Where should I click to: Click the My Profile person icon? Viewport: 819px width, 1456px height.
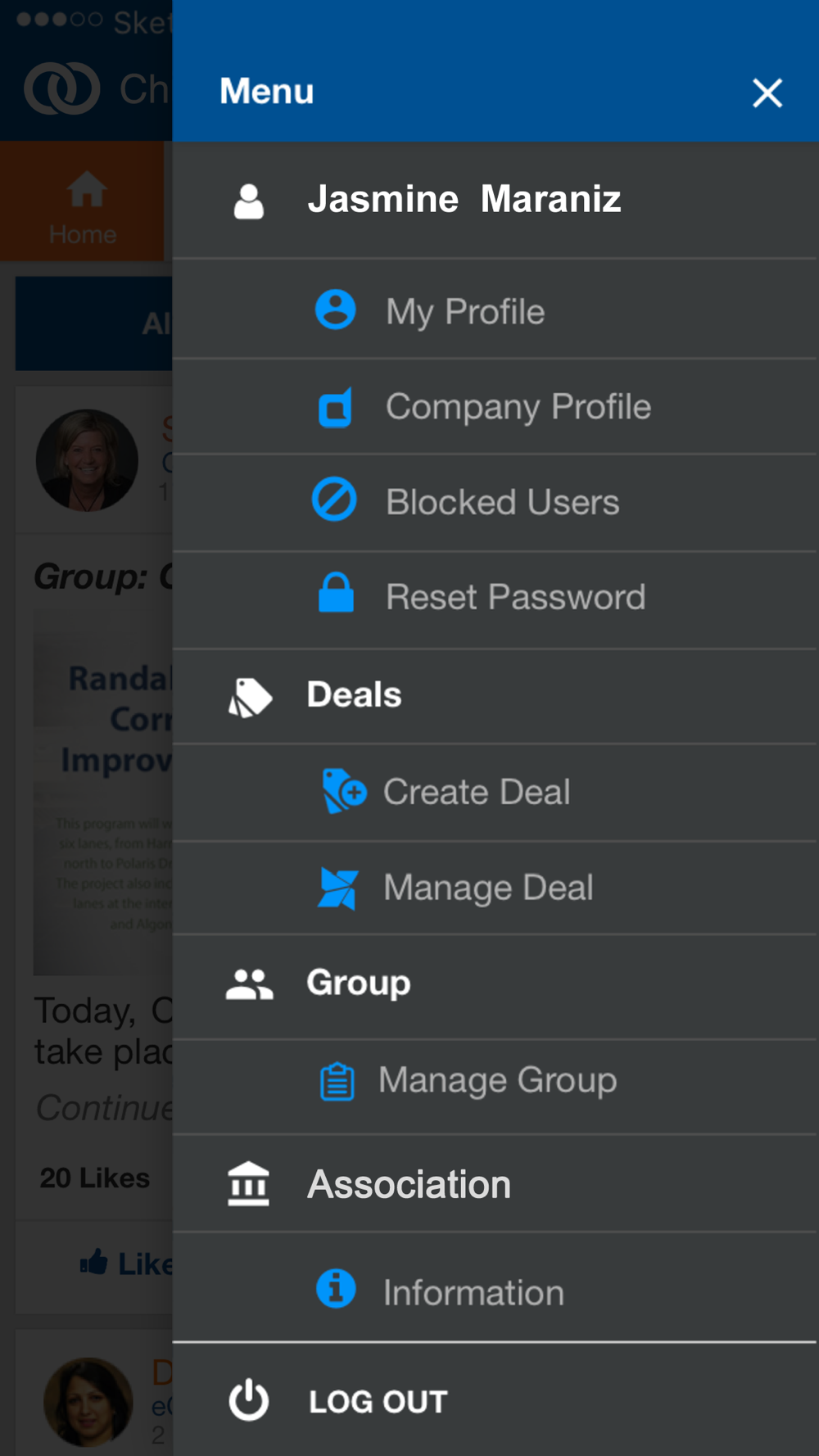coord(335,310)
